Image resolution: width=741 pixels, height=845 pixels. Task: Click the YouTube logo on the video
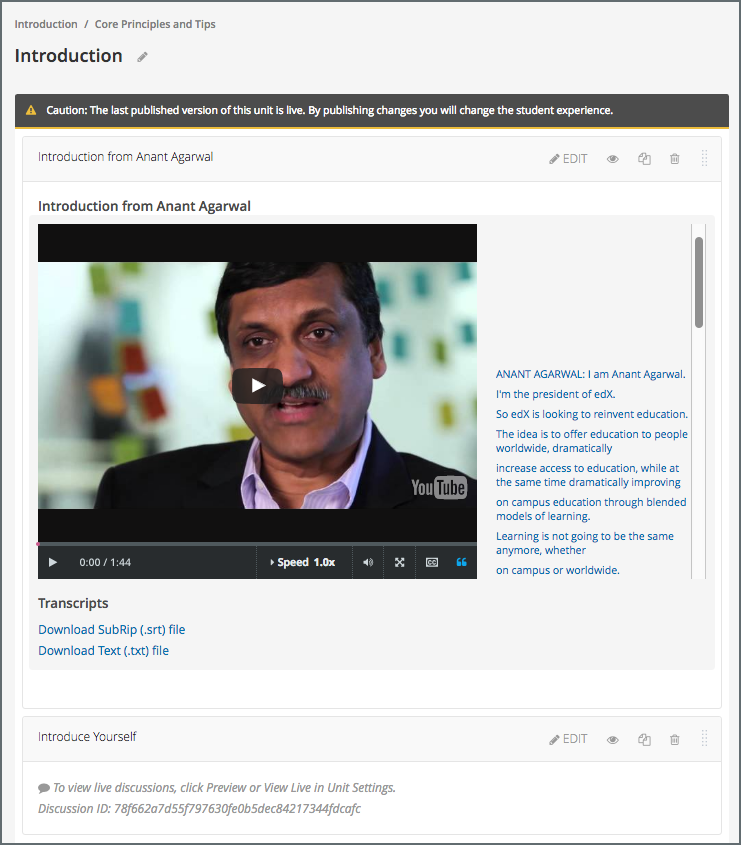439,488
